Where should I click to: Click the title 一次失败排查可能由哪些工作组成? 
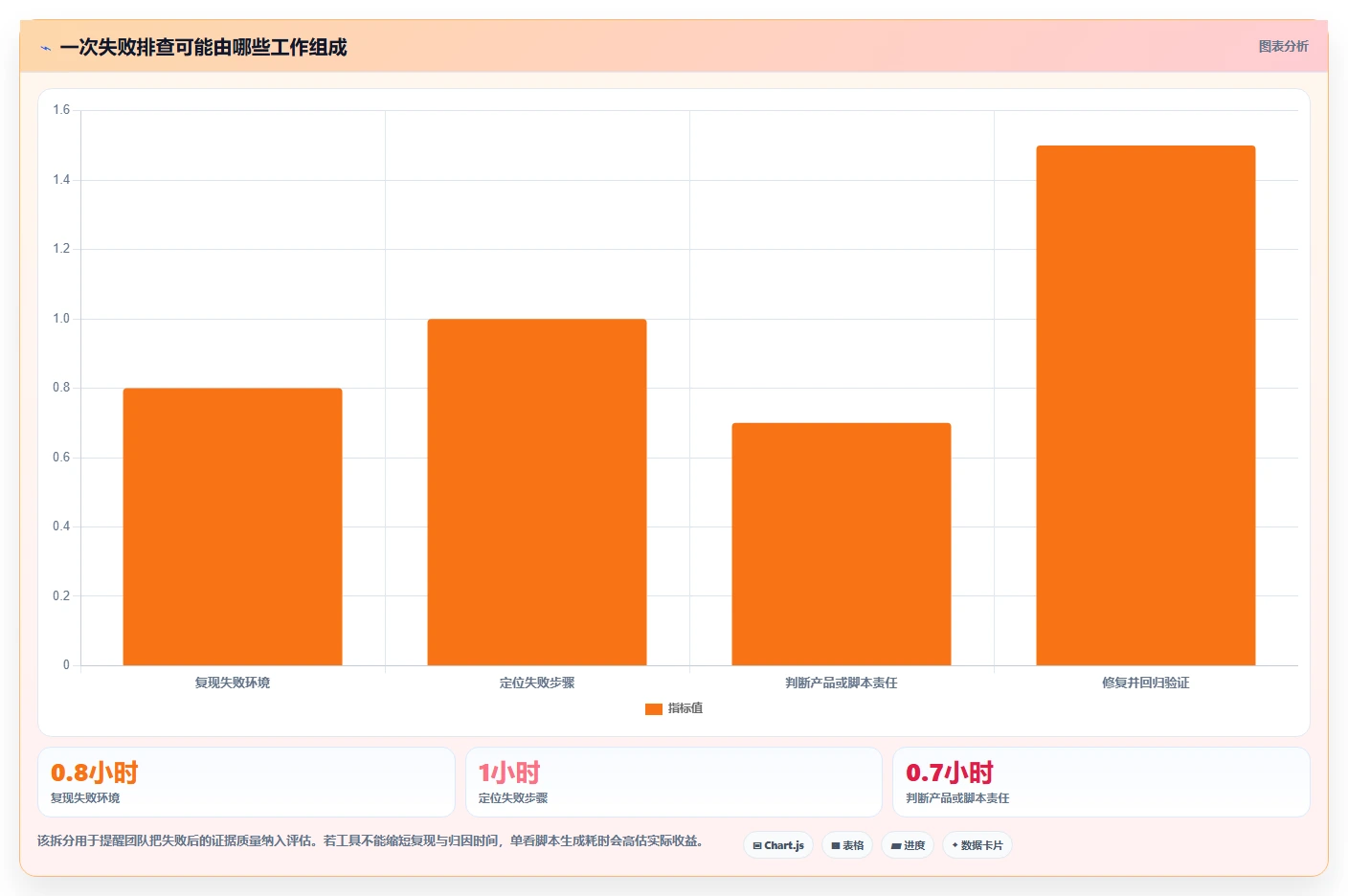point(203,48)
